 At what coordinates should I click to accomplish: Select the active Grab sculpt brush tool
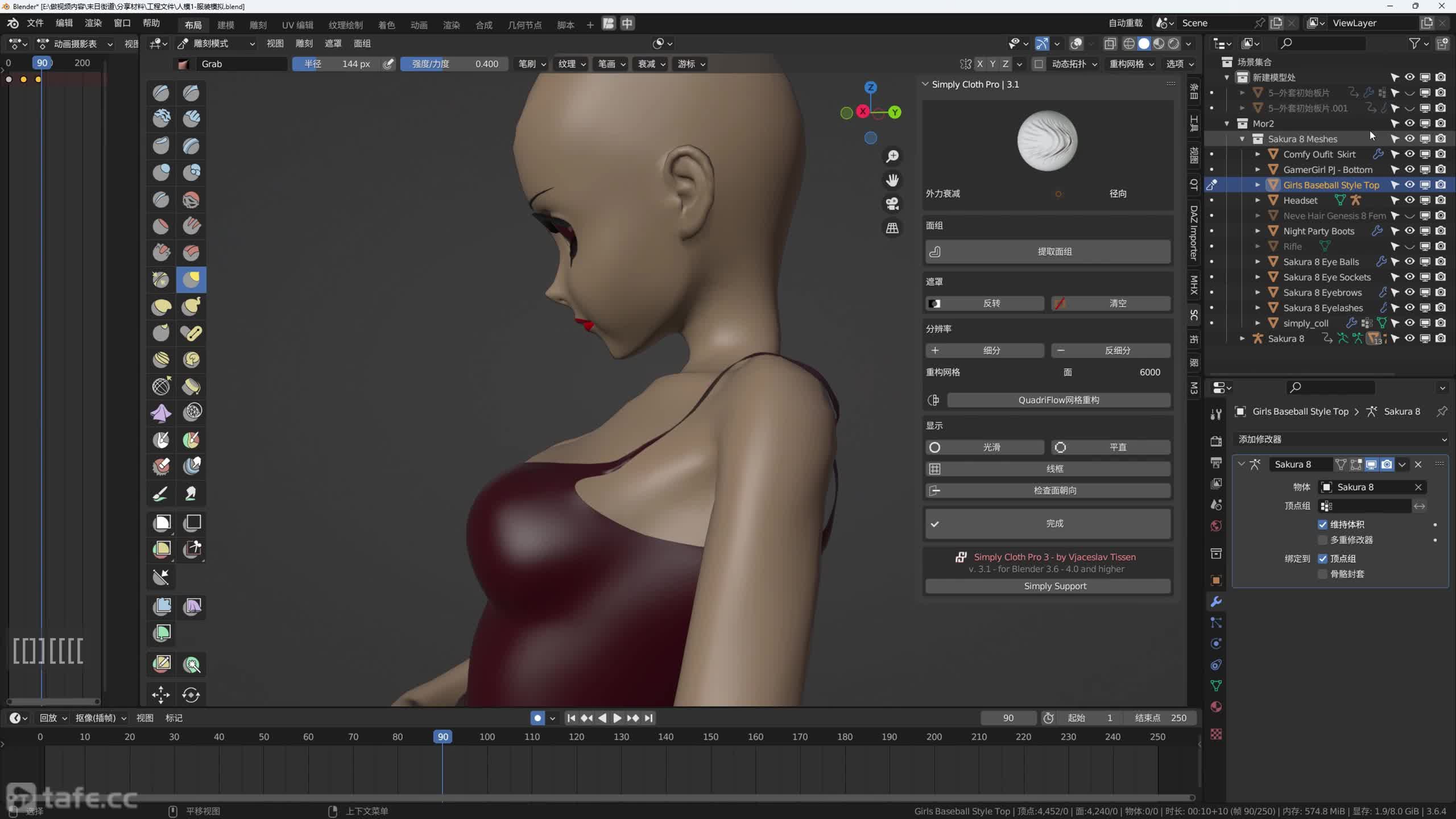tap(191, 279)
